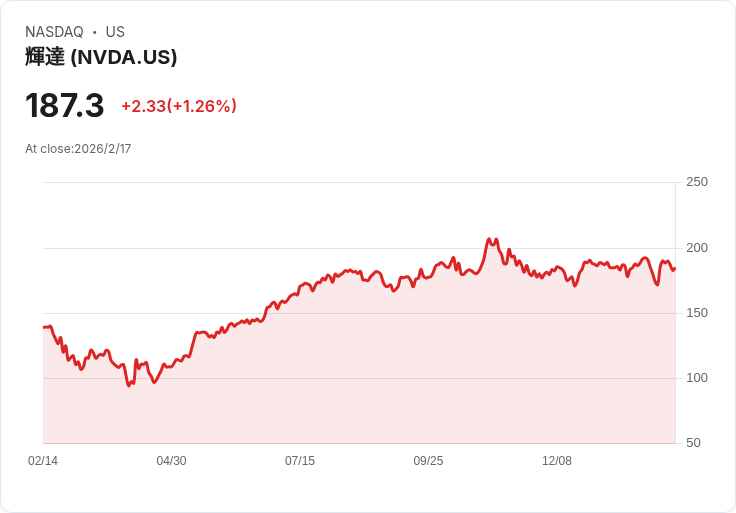Click the chart's lowest dip below 100
Image resolution: width=736 pixels, height=513 pixels.
tap(129, 385)
